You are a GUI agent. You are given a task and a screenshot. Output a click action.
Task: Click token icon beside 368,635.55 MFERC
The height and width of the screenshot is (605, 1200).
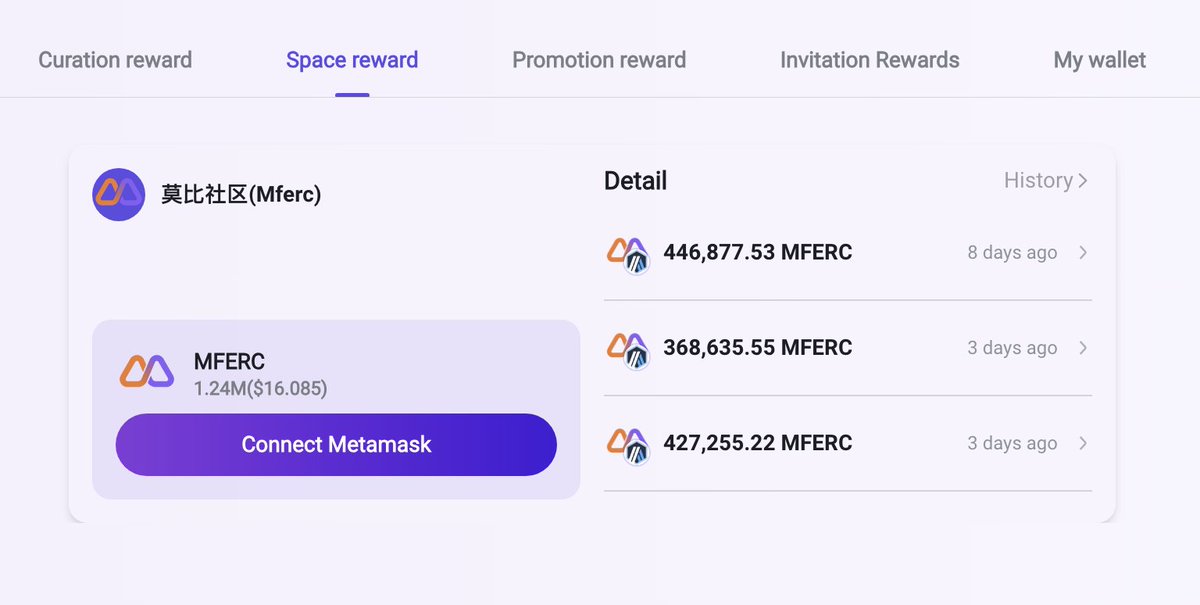point(629,350)
